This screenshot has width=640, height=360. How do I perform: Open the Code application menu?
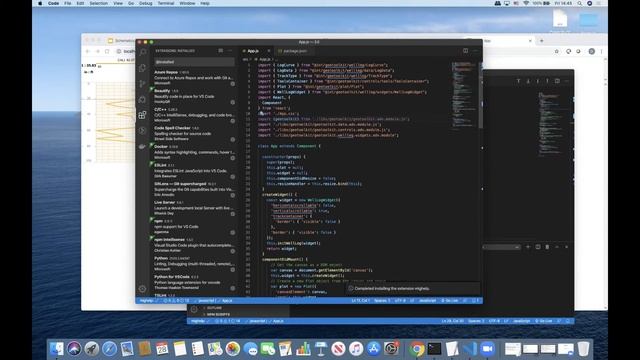pos(53,3)
